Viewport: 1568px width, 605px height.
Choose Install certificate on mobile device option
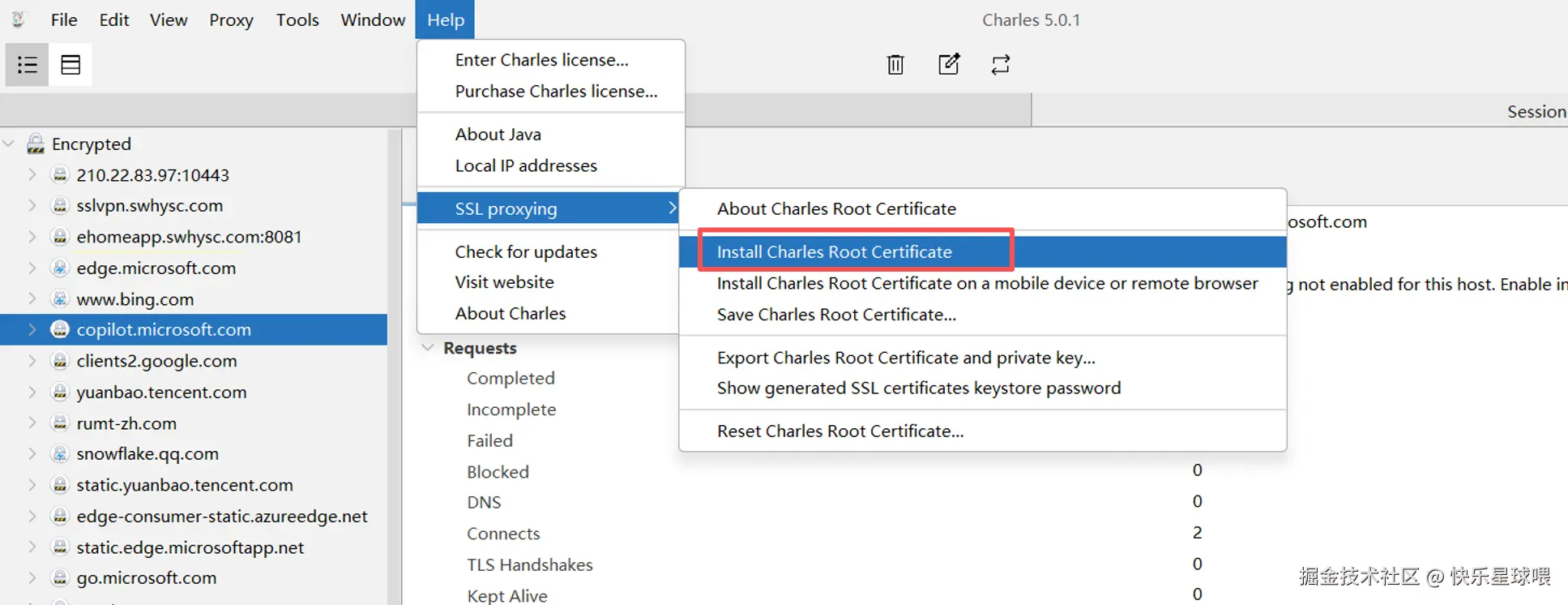tap(983, 283)
